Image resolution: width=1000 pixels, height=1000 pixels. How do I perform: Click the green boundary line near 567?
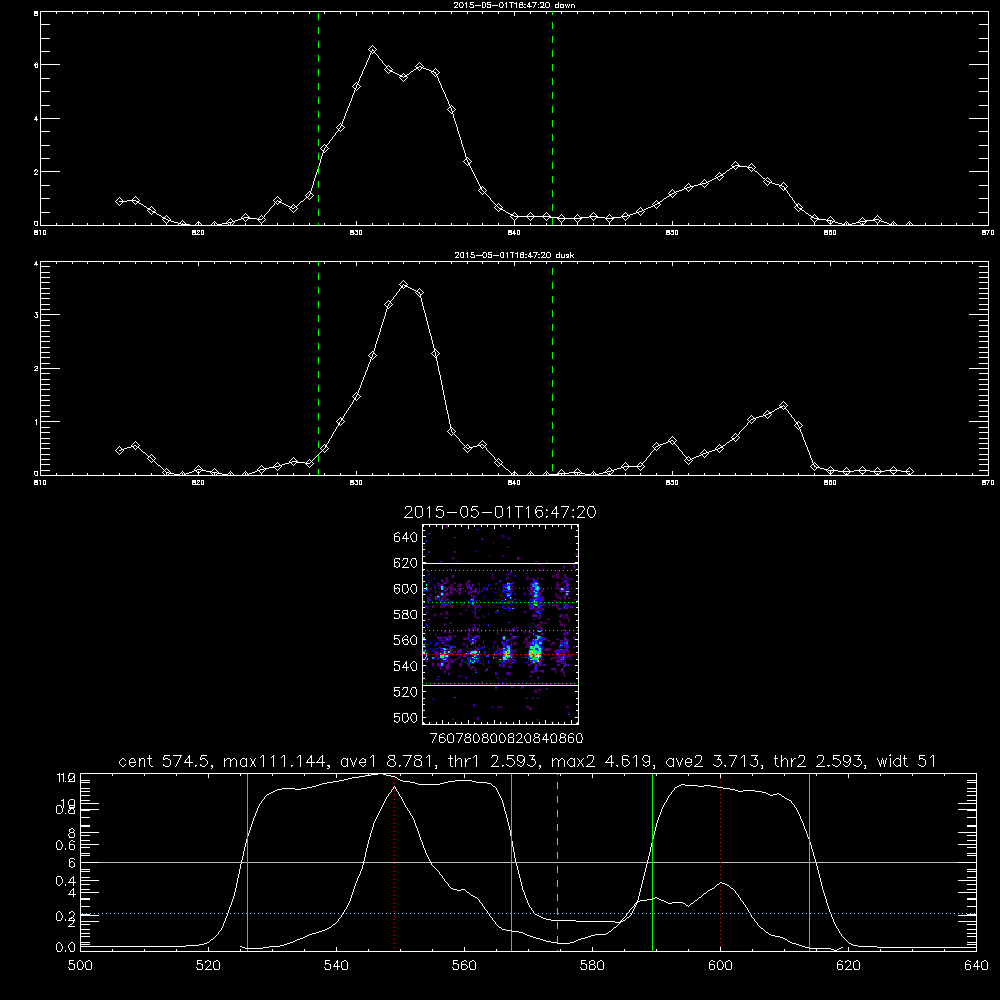[x=511, y=861]
